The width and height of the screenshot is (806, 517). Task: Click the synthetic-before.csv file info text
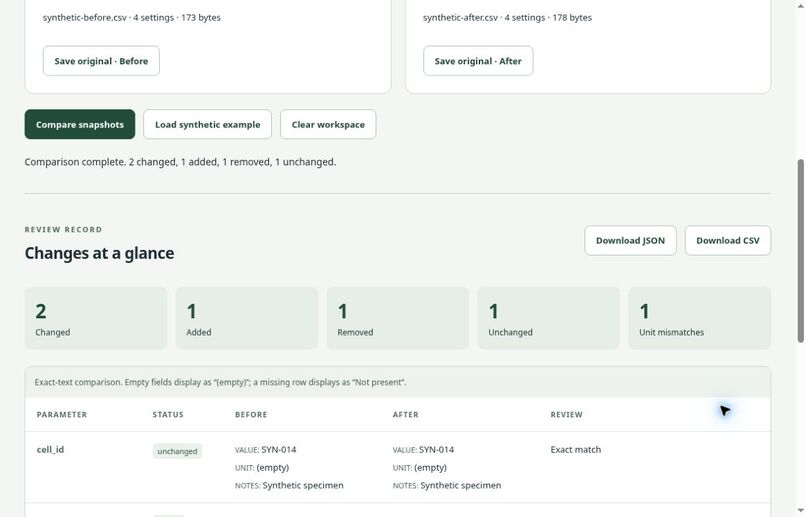pyautogui.click(x=132, y=17)
